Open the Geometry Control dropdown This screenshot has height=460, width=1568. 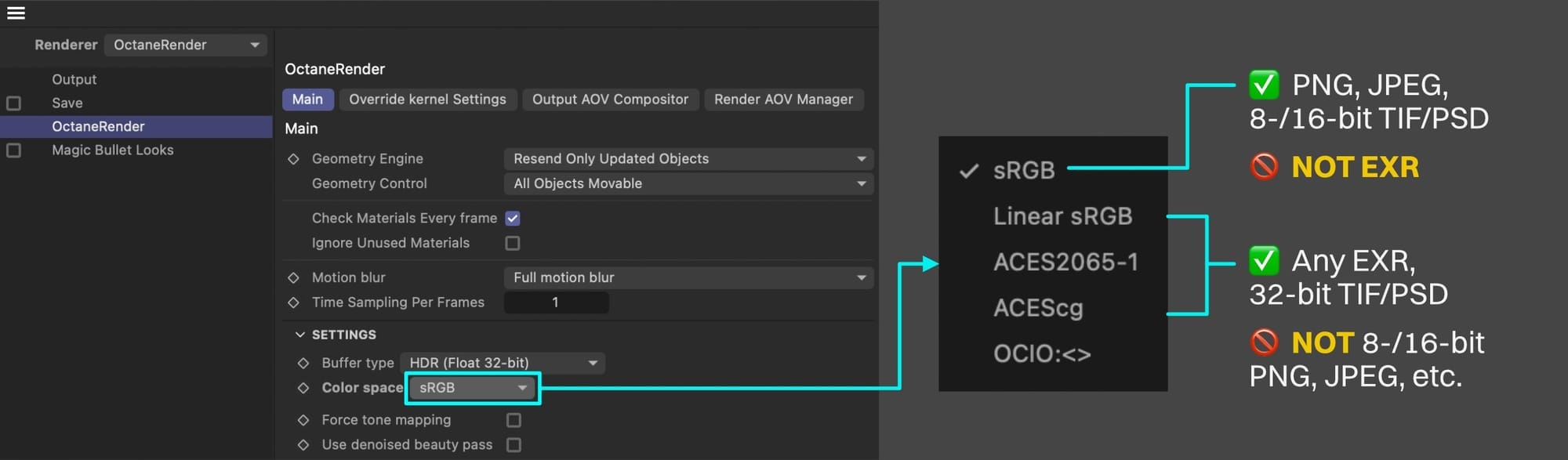(688, 183)
